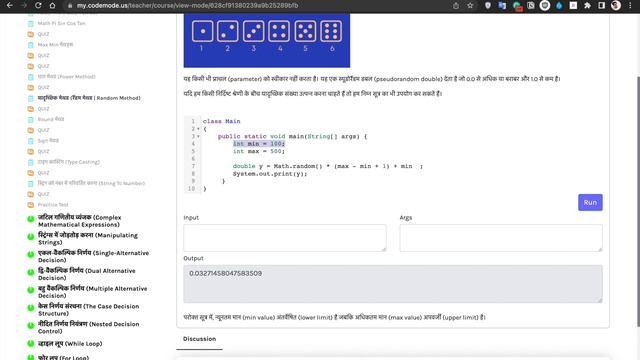Screen dimensions: 640x360
Task: Open the String To Number lesson
Action: (91, 183)
